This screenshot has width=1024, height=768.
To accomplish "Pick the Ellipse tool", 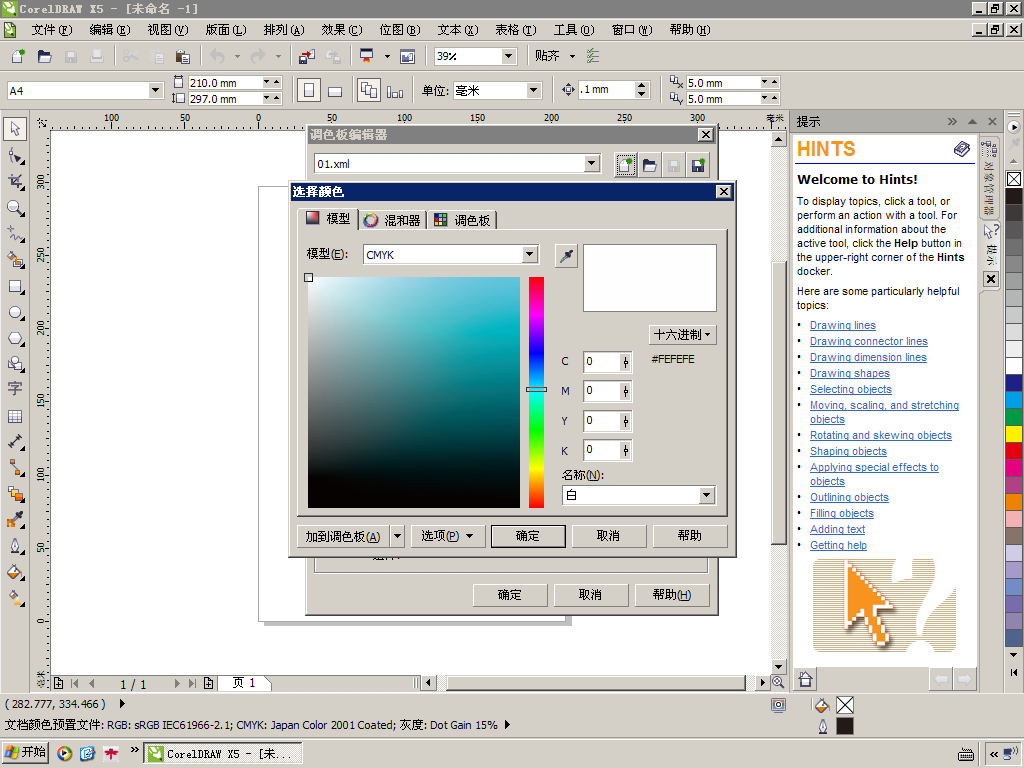I will coord(15,312).
